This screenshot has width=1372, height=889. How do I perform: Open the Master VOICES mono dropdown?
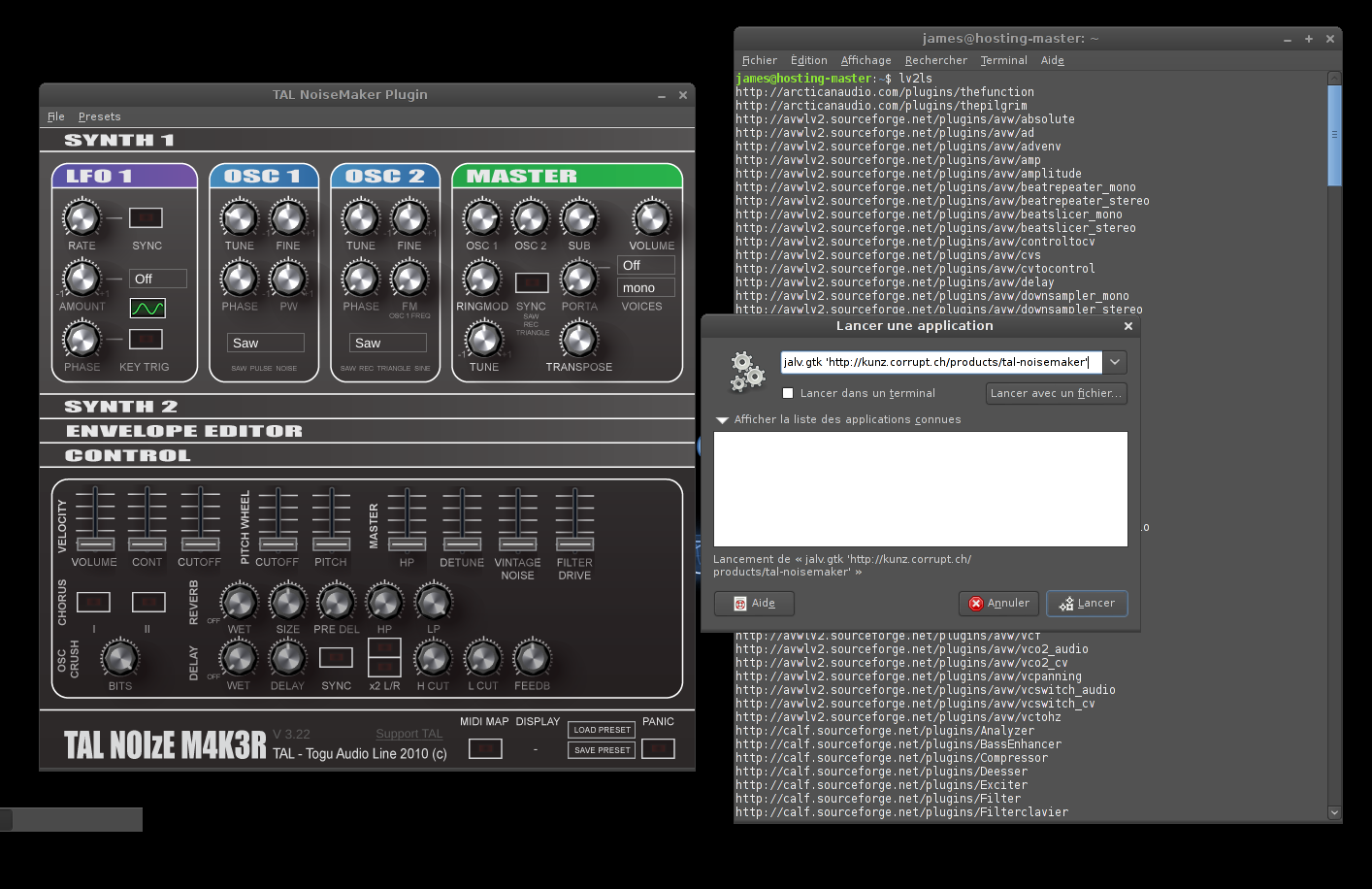[646, 287]
